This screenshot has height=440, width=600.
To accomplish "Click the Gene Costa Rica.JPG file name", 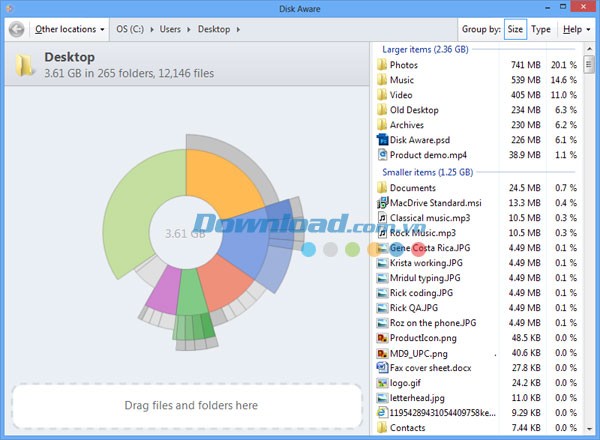I will (x=430, y=248).
